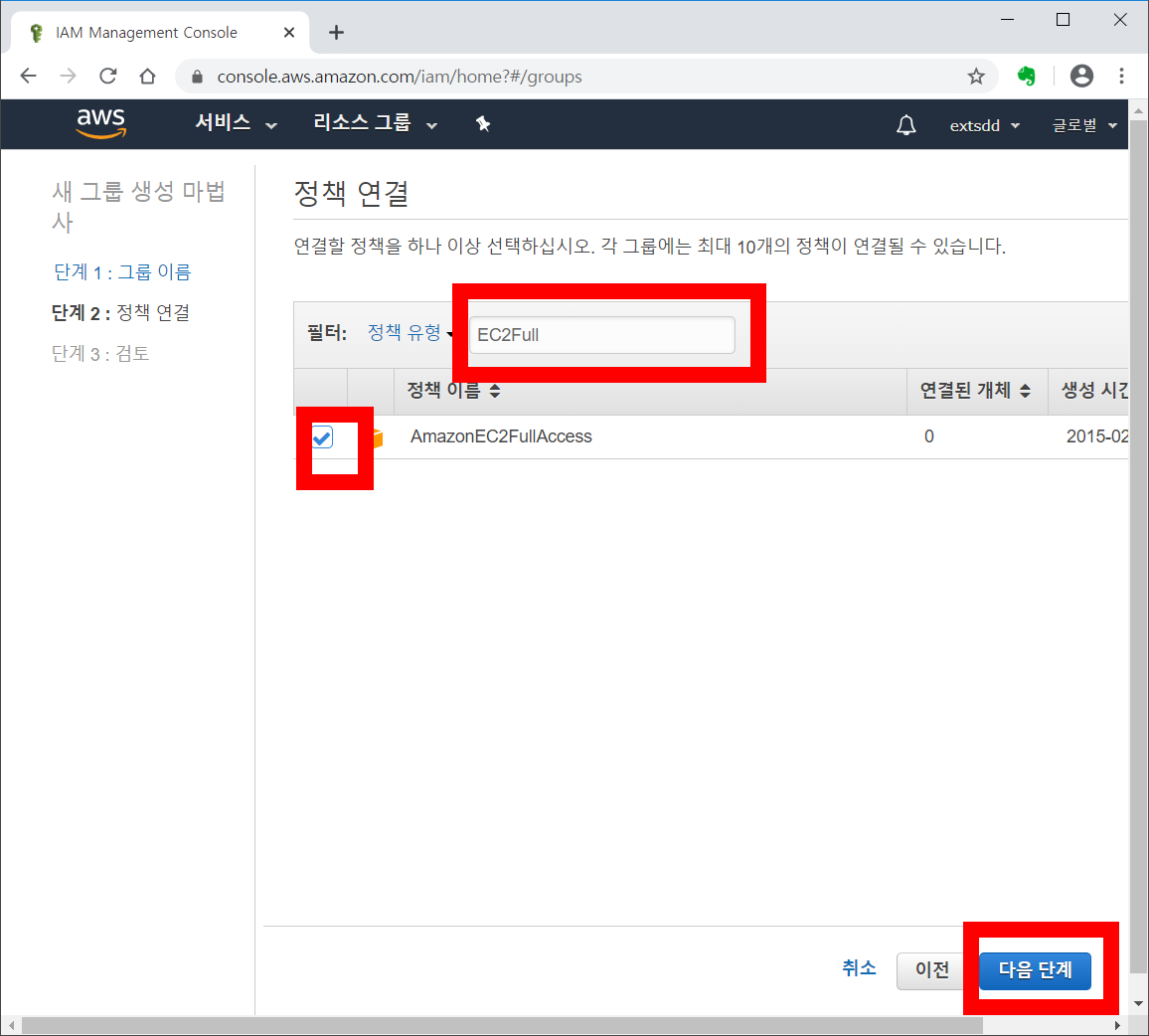Click the 생성 시간 column header
Screen dimensions: 1149x1036
[1094, 391]
